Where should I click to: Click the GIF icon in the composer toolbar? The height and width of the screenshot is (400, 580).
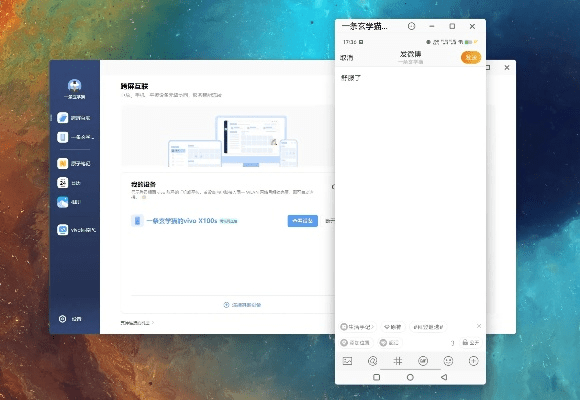[423, 361]
